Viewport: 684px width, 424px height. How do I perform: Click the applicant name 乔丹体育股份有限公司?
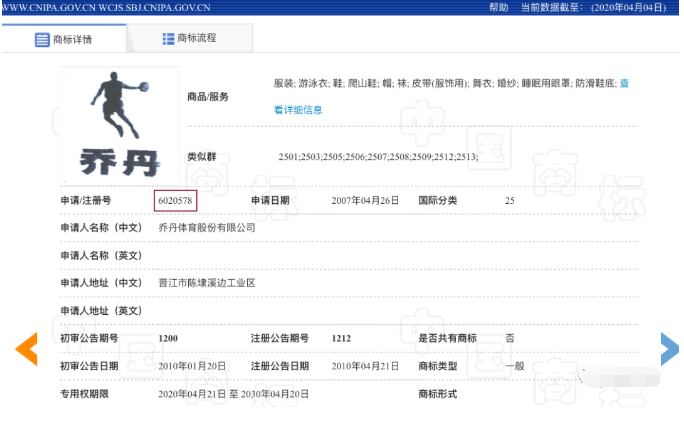[x=207, y=228]
